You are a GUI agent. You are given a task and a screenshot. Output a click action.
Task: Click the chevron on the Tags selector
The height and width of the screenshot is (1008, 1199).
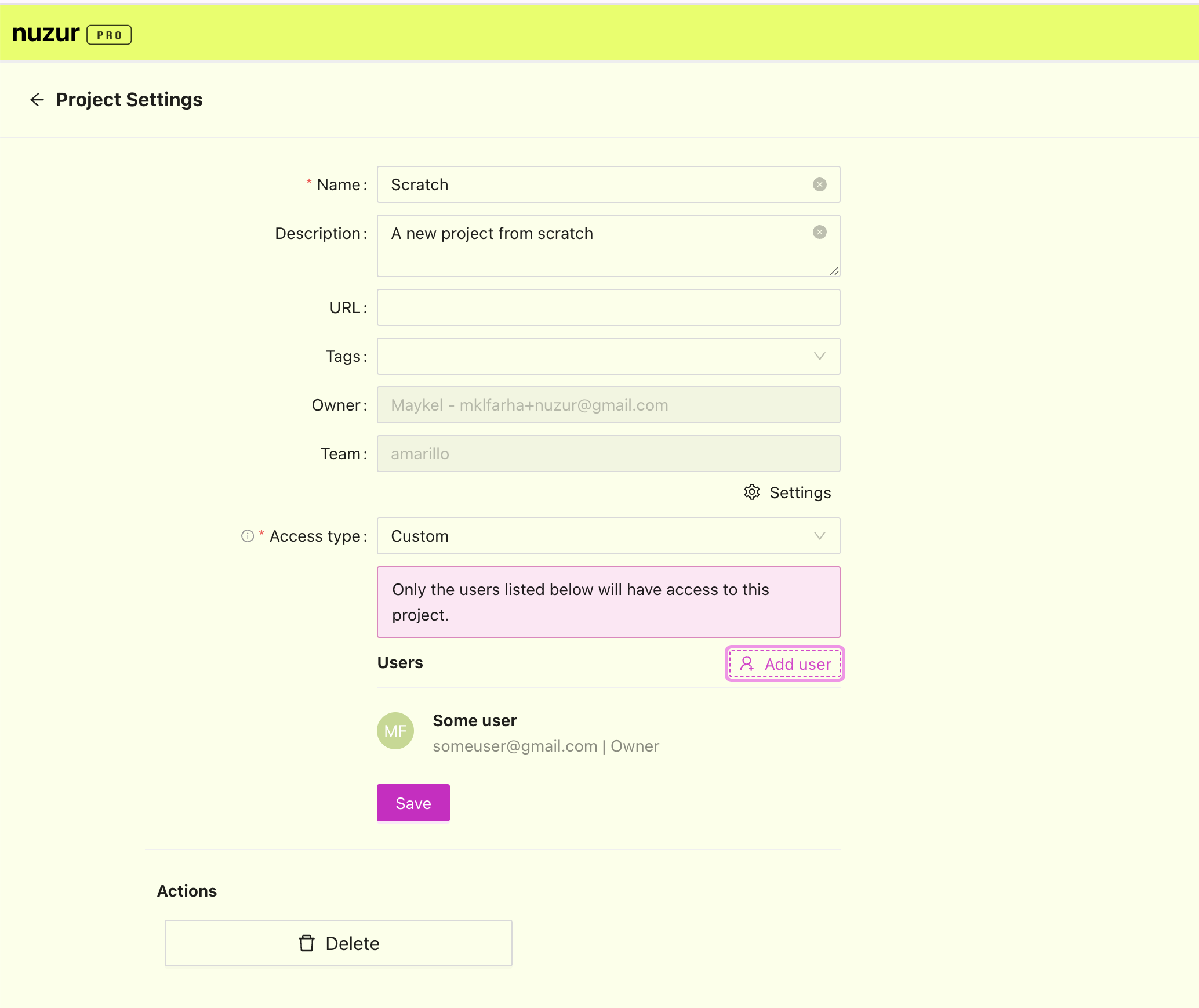pos(819,356)
